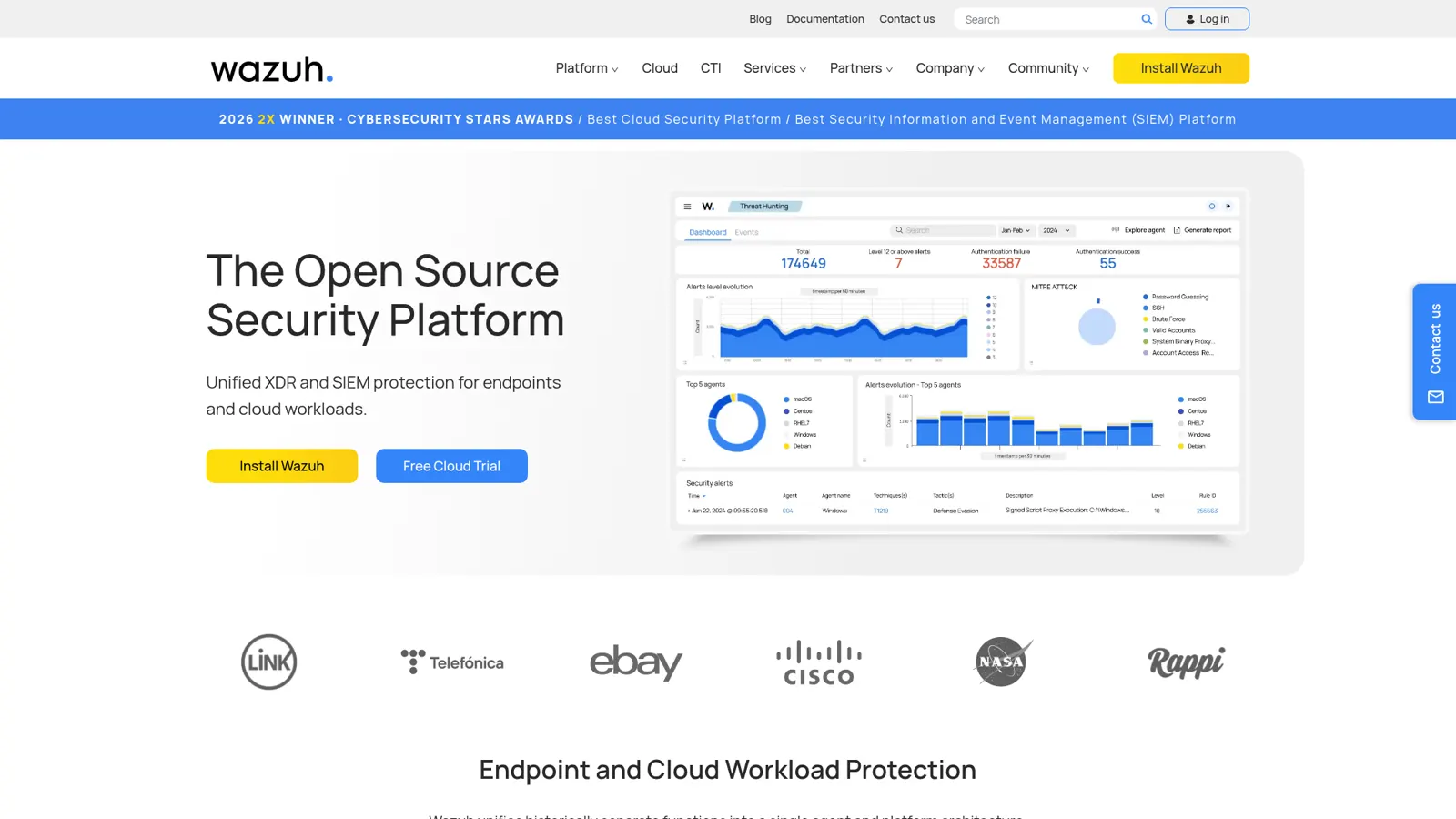
Task: Expand the Company menu
Action: [x=950, y=68]
